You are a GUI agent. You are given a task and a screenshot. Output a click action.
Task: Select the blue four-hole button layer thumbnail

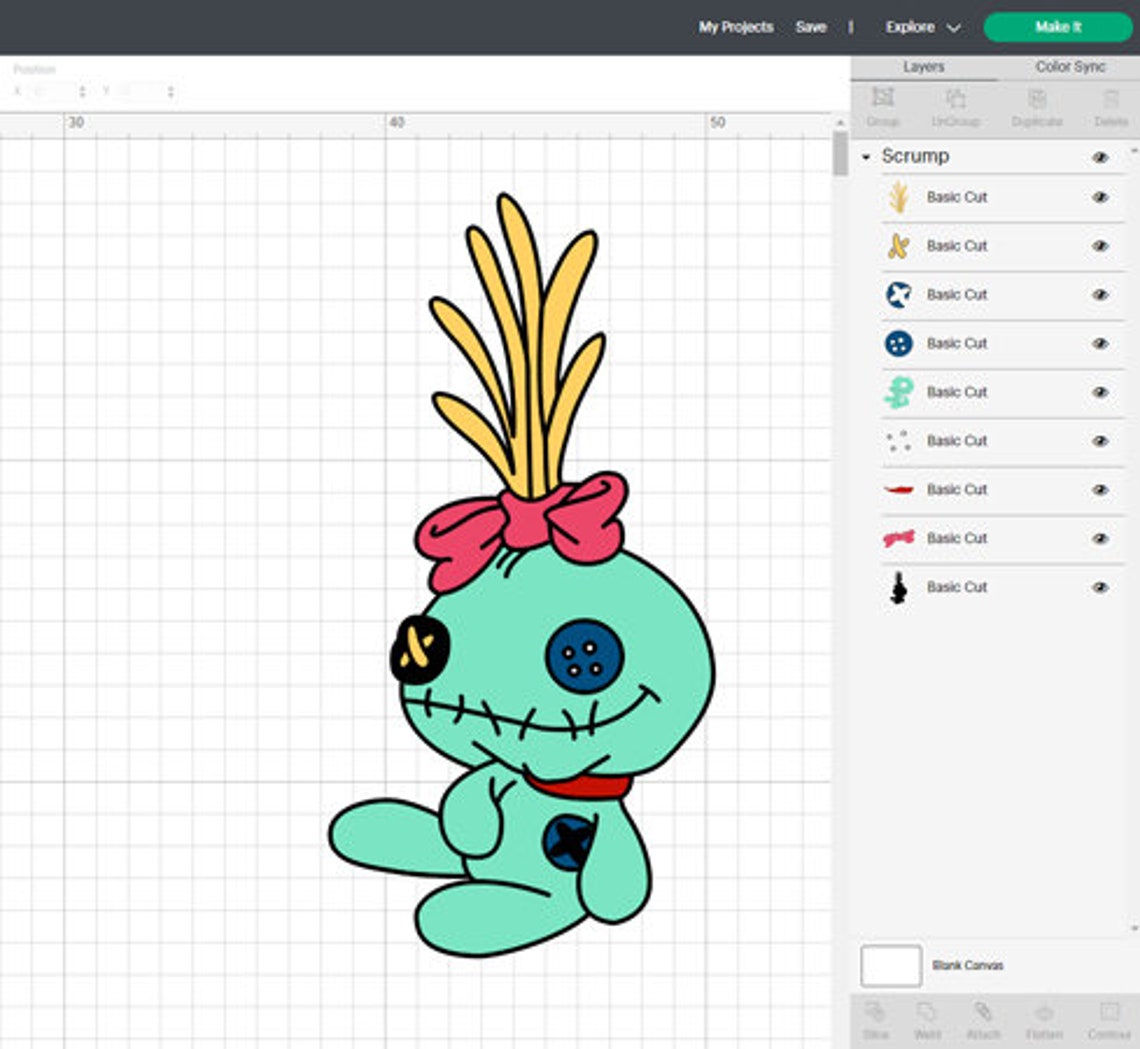tap(899, 343)
